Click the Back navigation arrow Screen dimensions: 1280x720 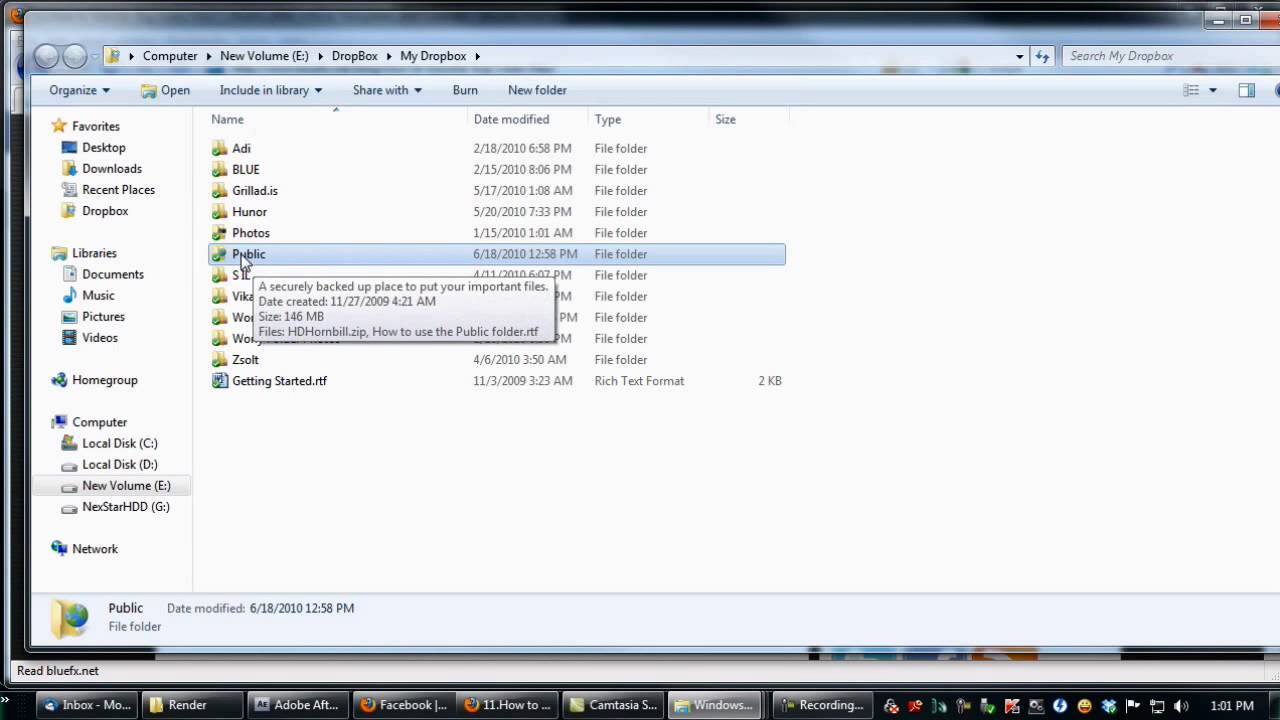[46, 57]
